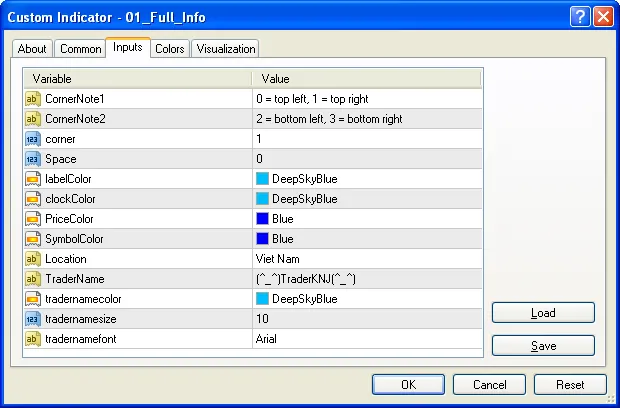Viewport: 620px width, 408px height.
Task: Switch to the About tab
Action: [x=32, y=49]
